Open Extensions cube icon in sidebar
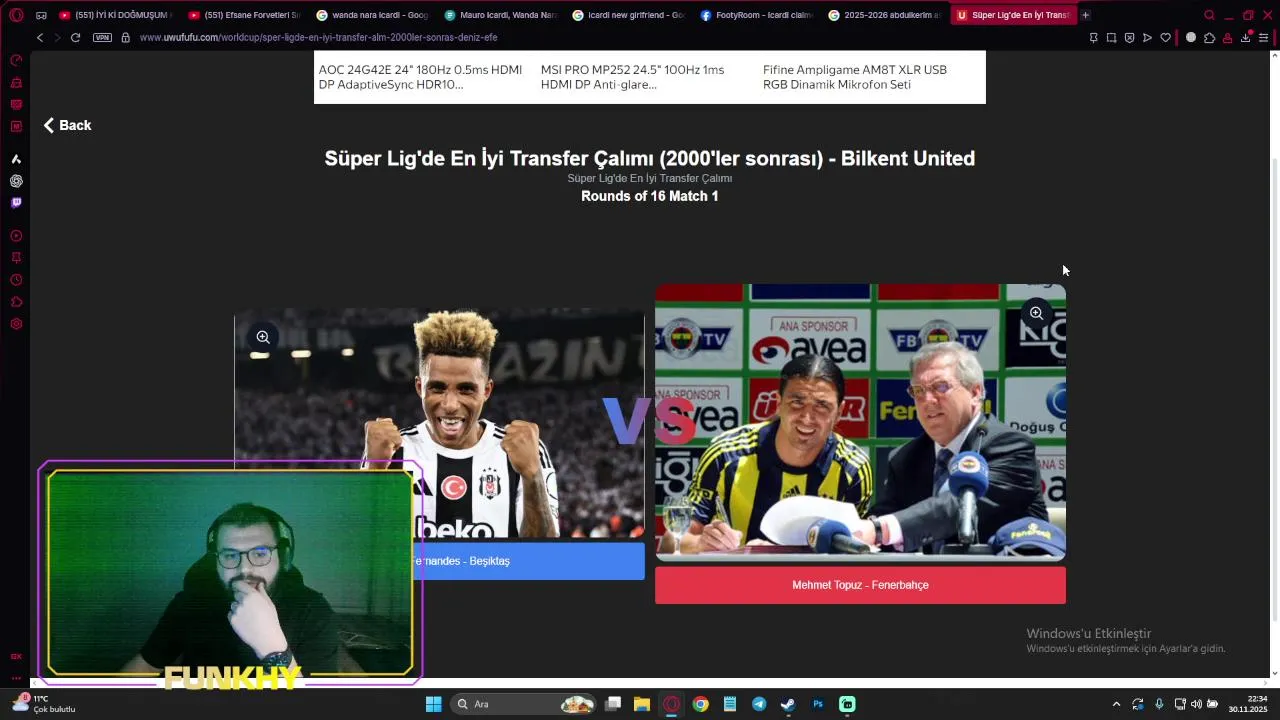The width and height of the screenshot is (1280, 720). coord(16,302)
